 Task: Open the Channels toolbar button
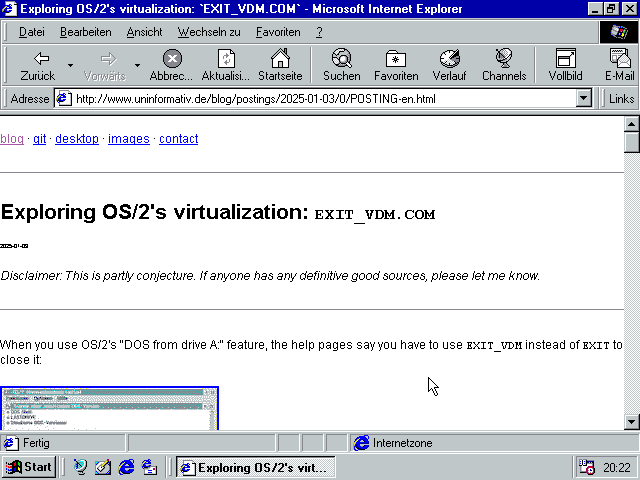click(504, 65)
